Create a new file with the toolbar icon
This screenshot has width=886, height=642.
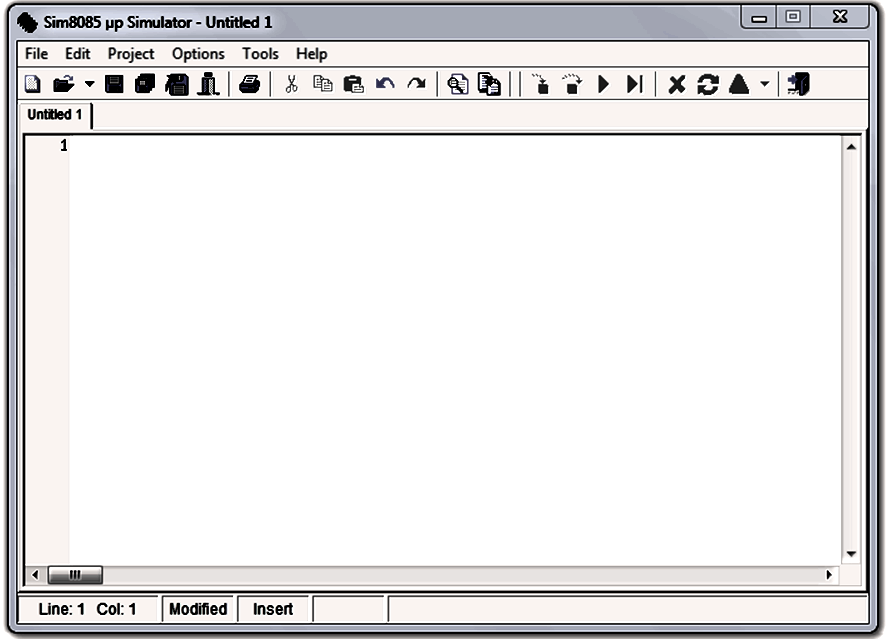[x=33, y=85]
